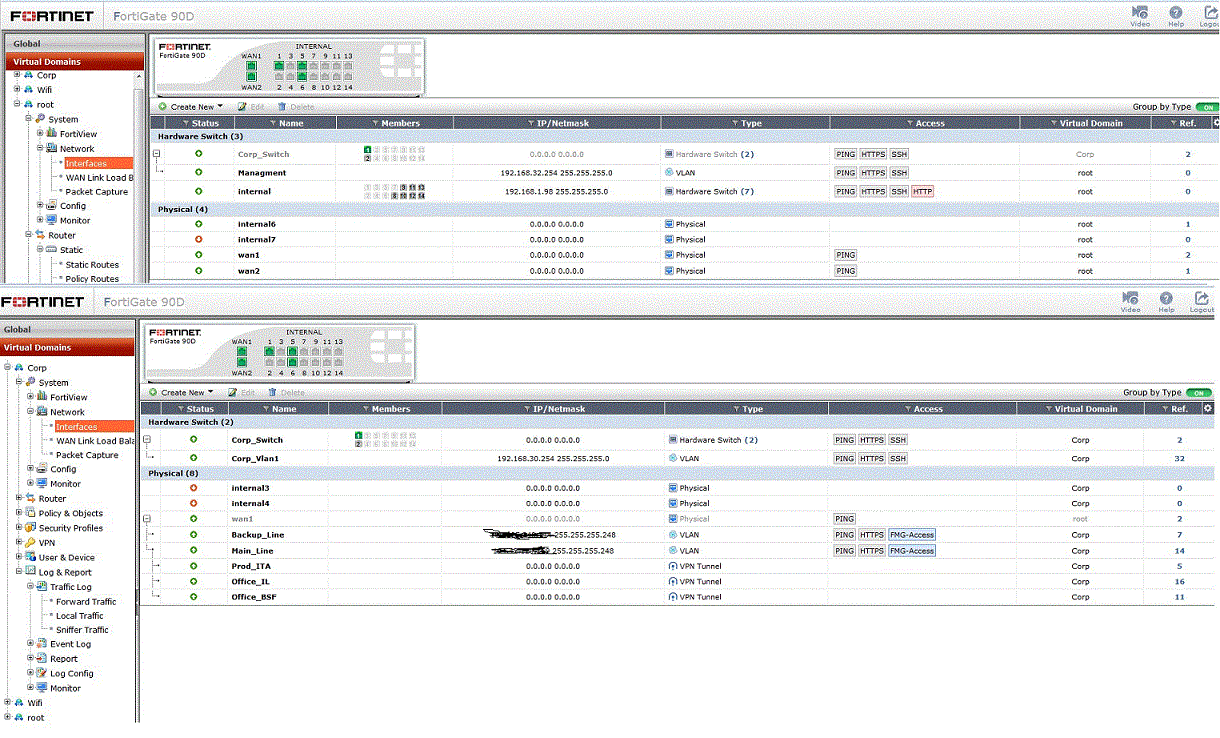Open Policy Routes in the tree
This screenshot has height=738, width=1220.
point(92,279)
